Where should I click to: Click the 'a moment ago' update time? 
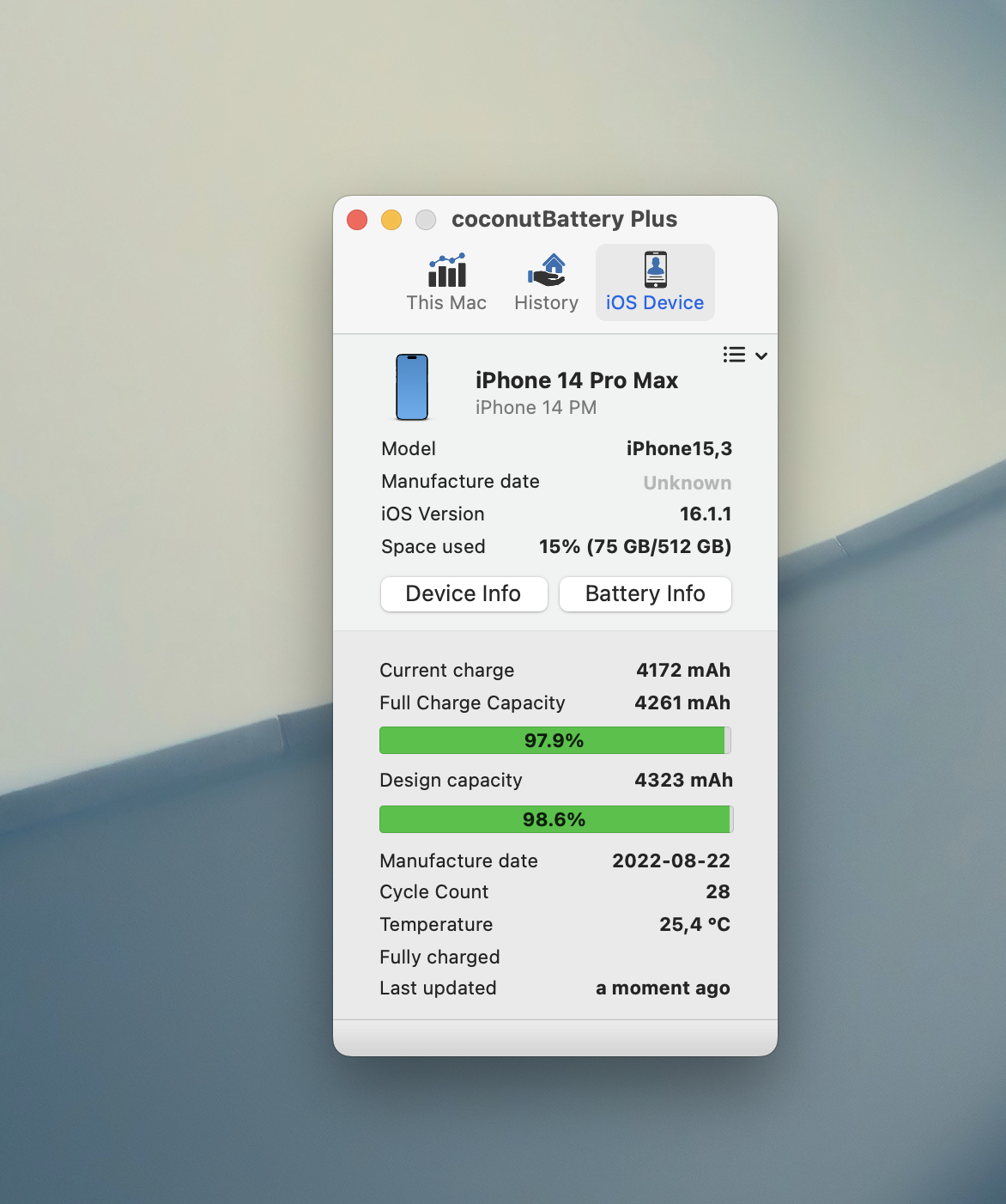pos(663,988)
